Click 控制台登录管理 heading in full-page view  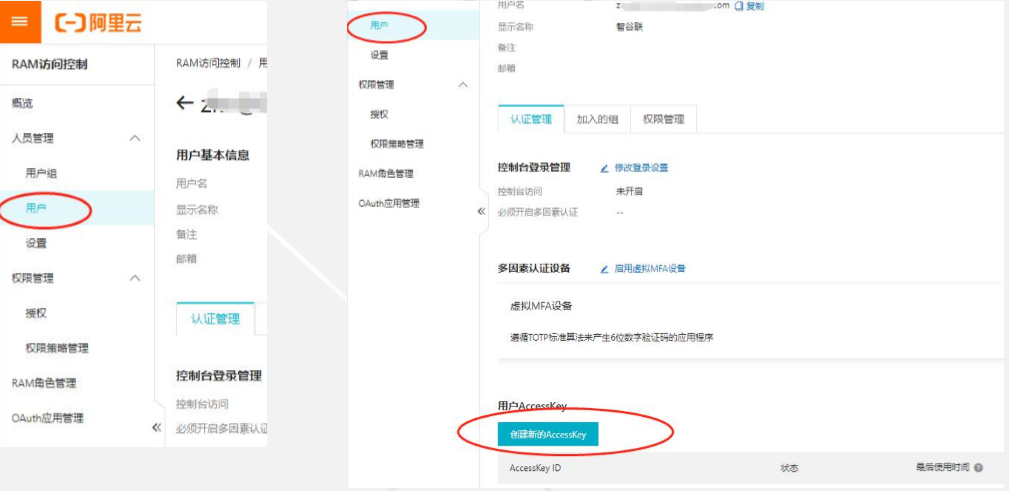[534, 168]
